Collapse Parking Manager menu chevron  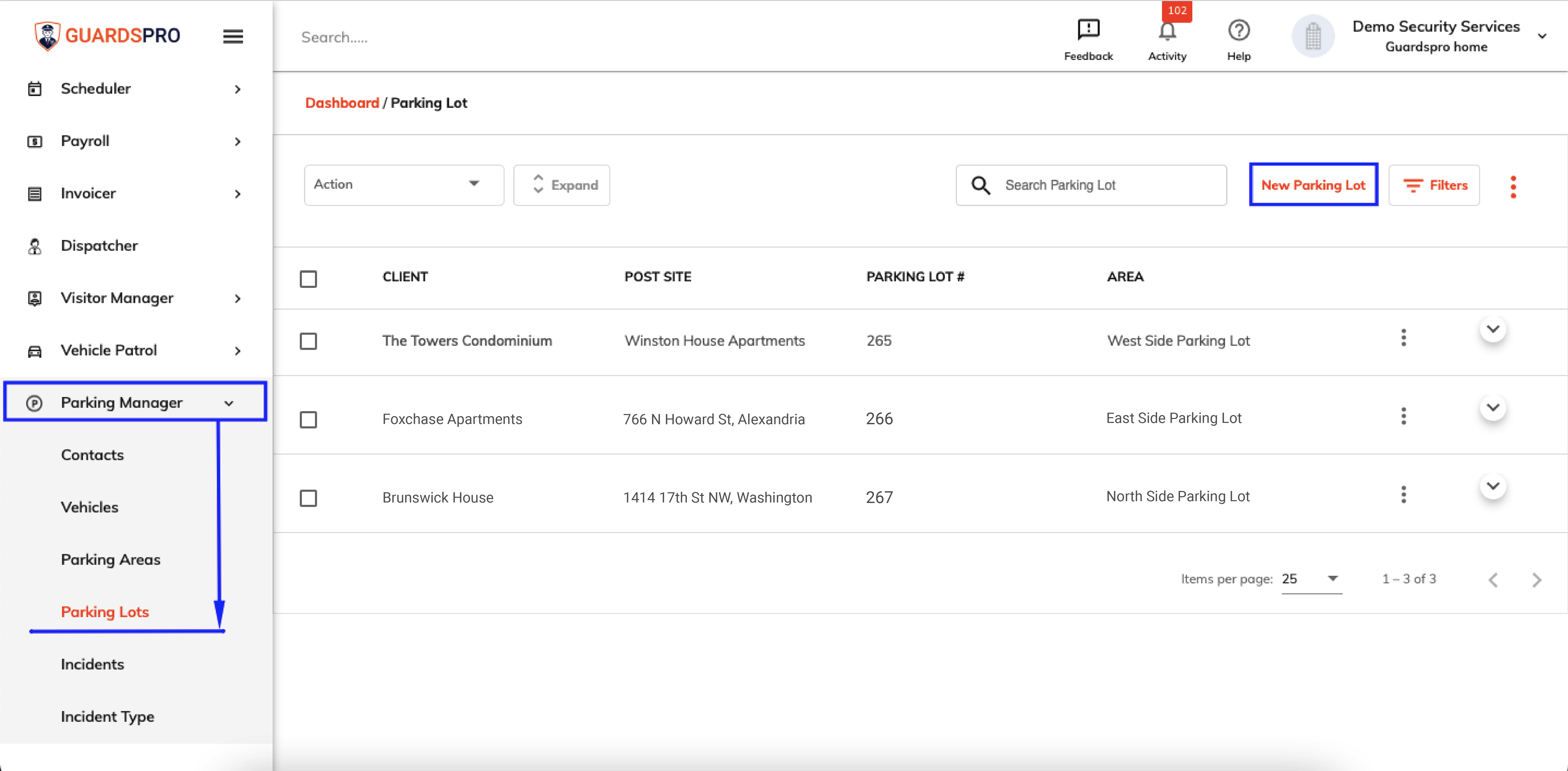229,403
